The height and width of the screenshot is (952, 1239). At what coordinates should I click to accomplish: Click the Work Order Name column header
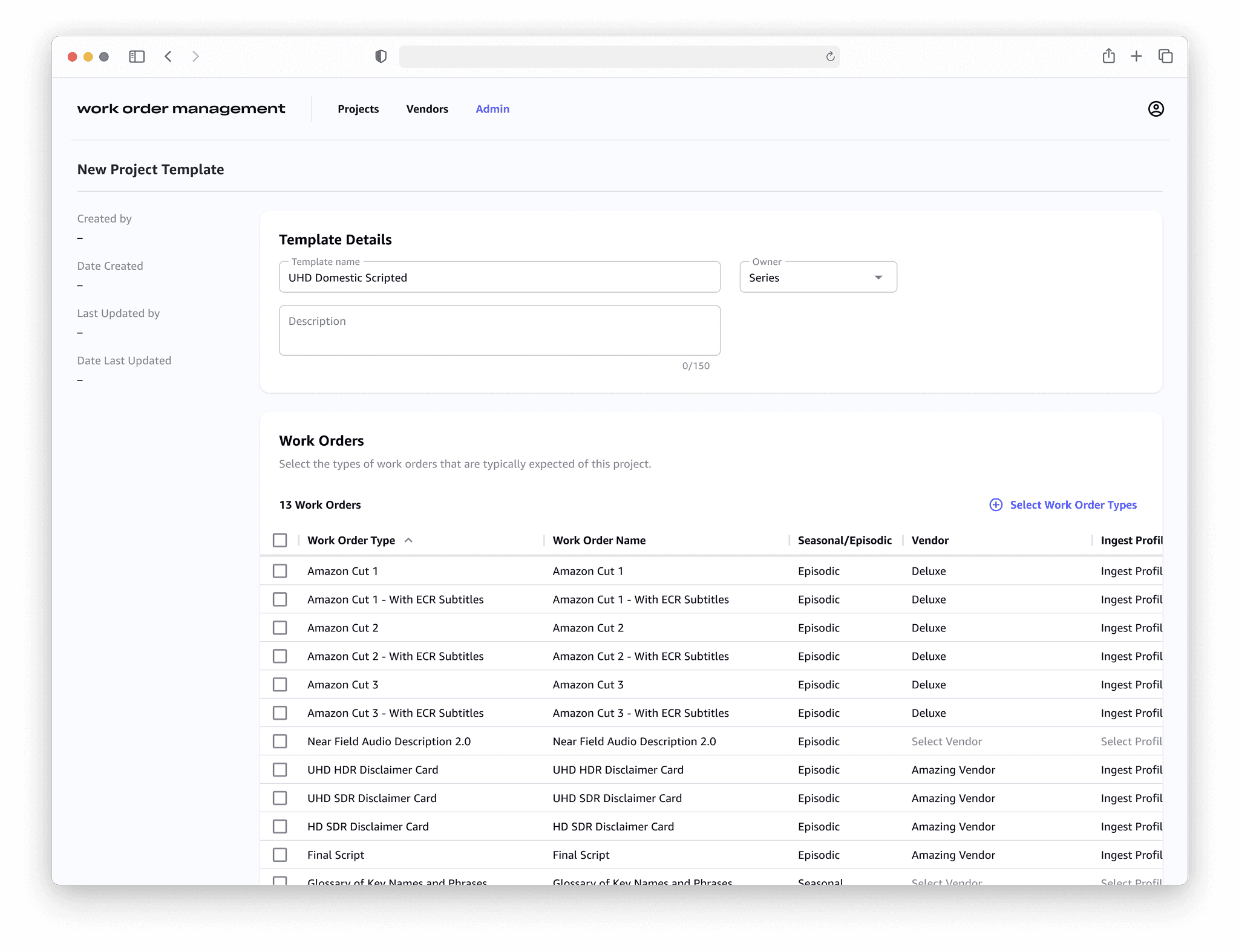[x=599, y=540]
